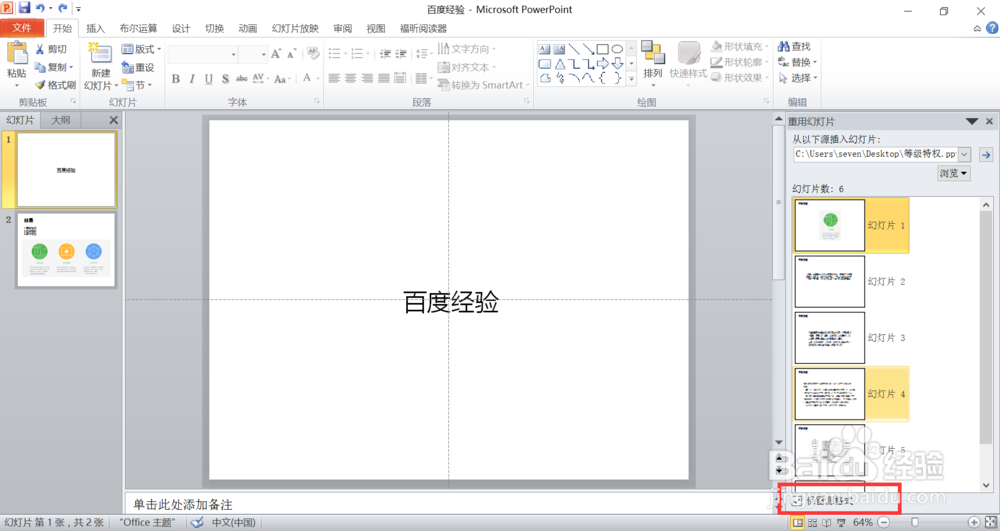Click the Copy (复制) command
Screen dimensions: 1000x531
coord(54,67)
